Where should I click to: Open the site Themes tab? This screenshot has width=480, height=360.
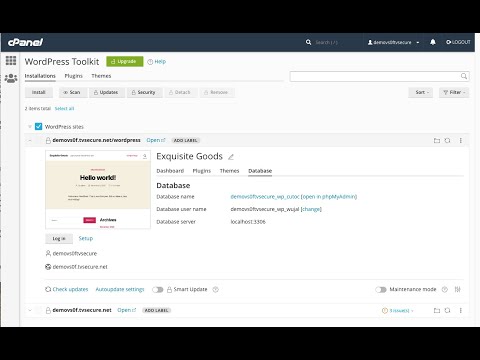pos(229,171)
